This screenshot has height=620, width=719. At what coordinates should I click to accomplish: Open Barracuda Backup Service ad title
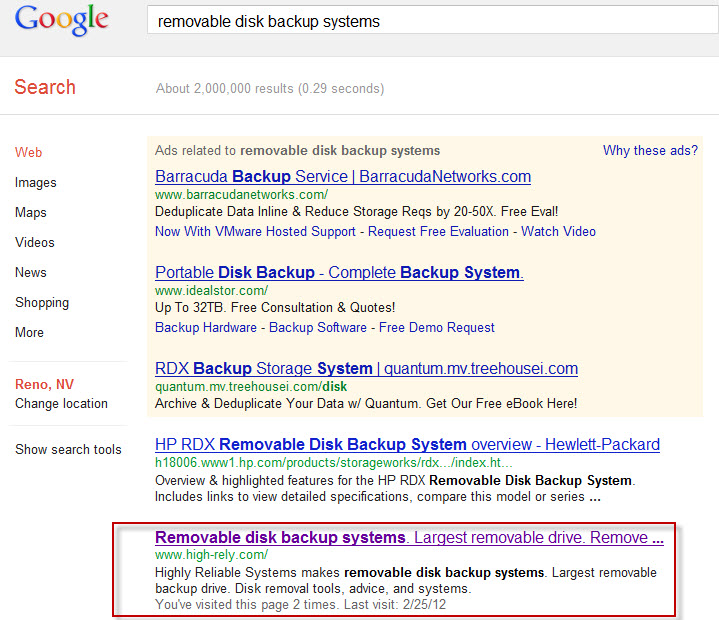(343, 177)
